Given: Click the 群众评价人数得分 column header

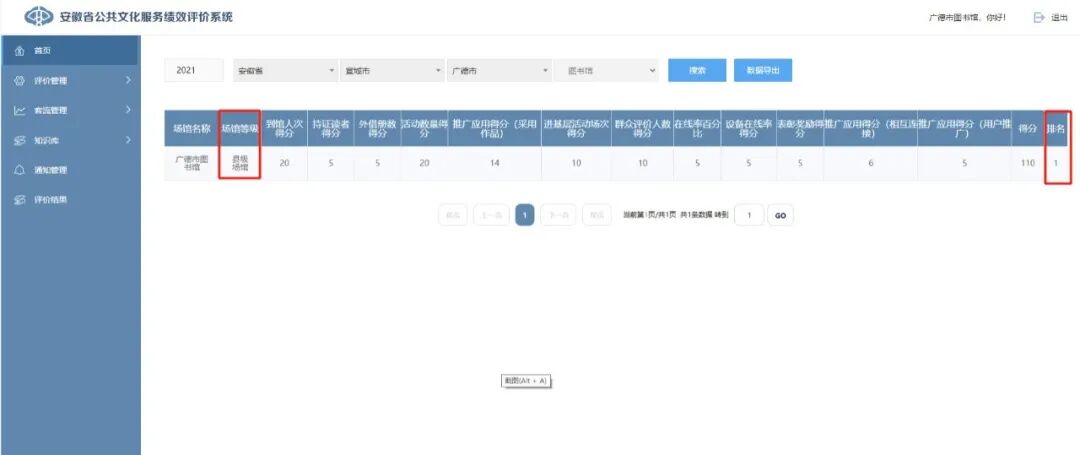Looking at the screenshot, I should tap(643, 129).
